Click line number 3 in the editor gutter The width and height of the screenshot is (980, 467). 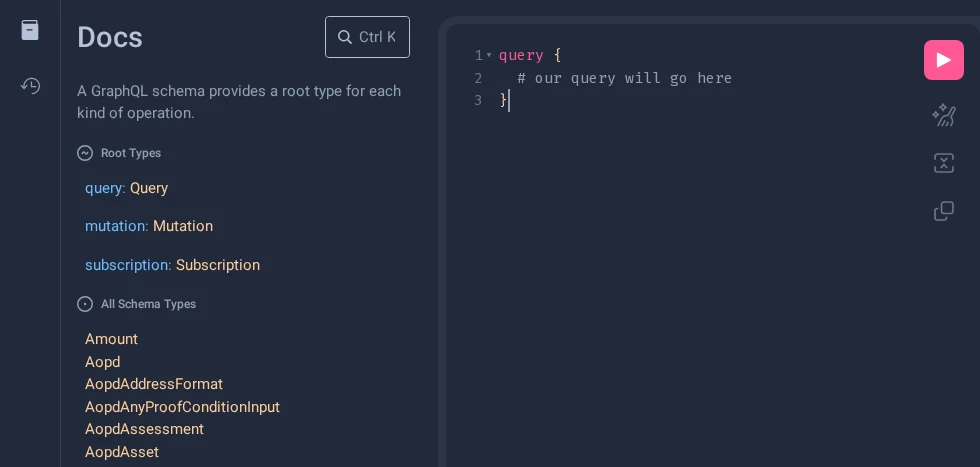tap(478, 101)
